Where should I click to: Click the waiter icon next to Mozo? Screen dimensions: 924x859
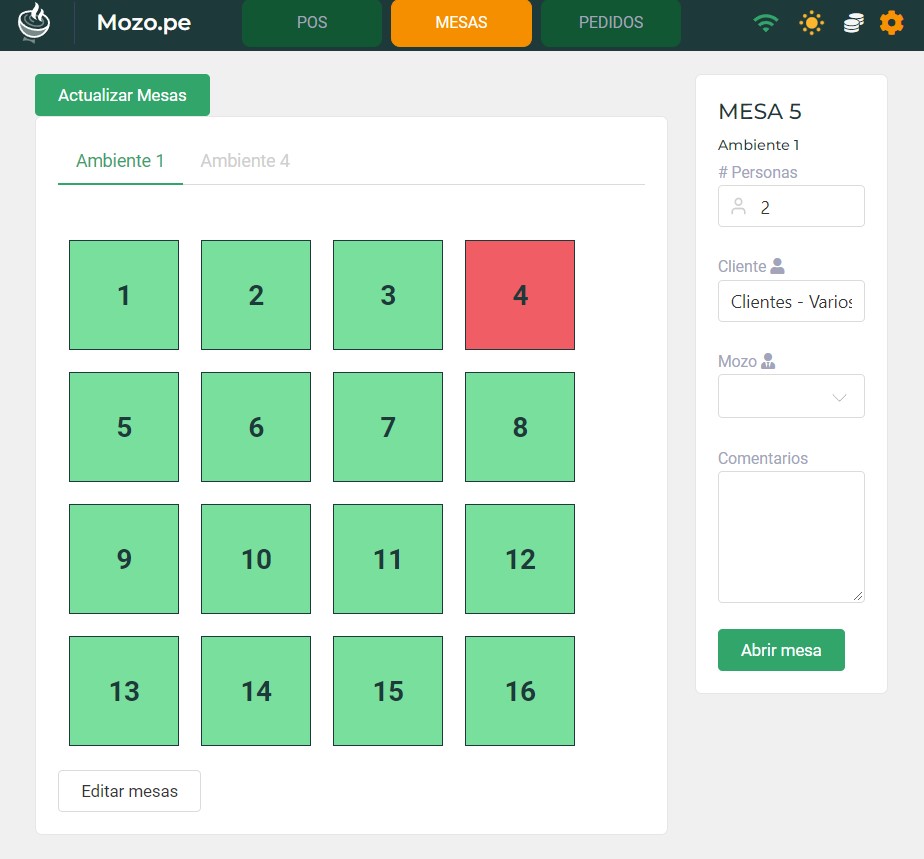768,362
